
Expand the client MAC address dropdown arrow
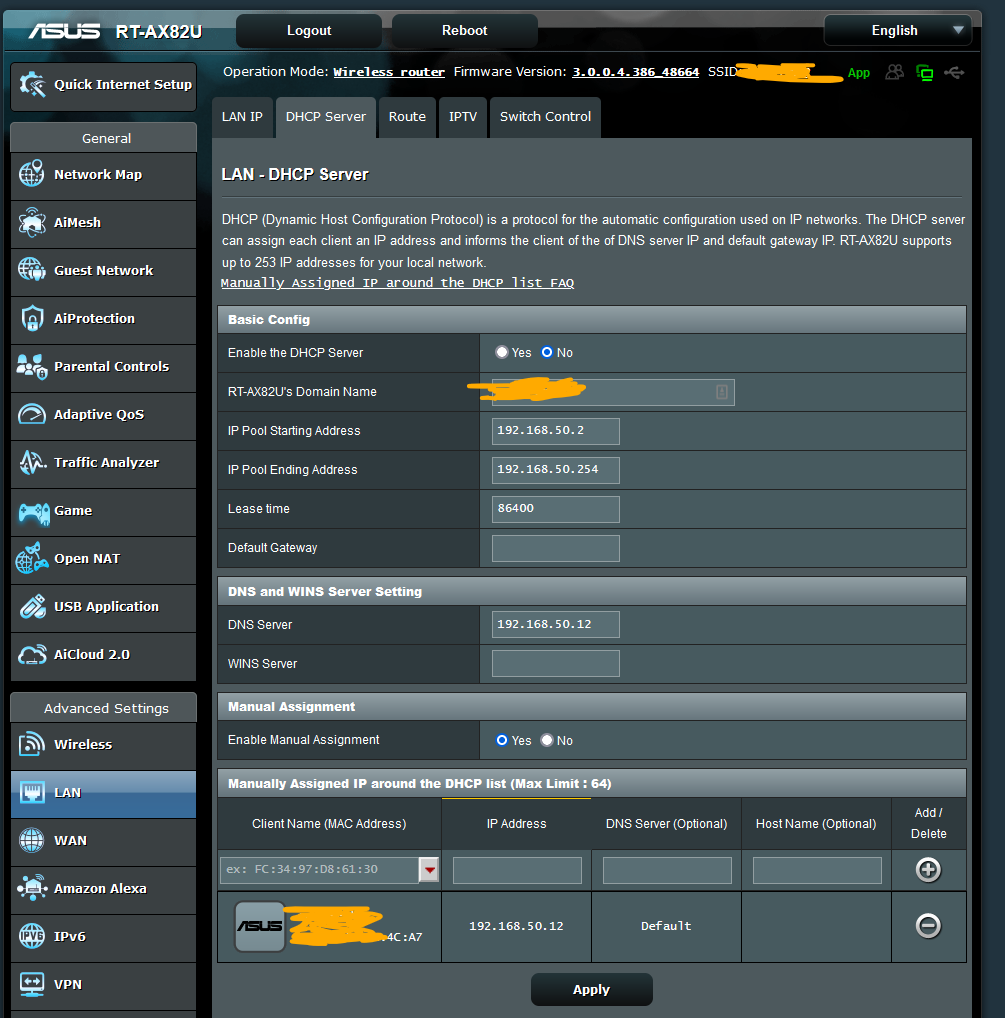click(x=429, y=870)
